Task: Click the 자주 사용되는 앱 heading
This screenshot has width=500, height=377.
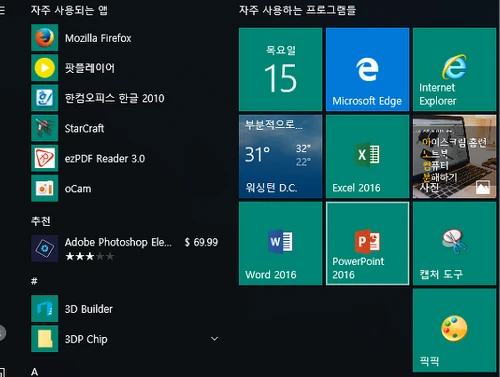Action: [69, 10]
